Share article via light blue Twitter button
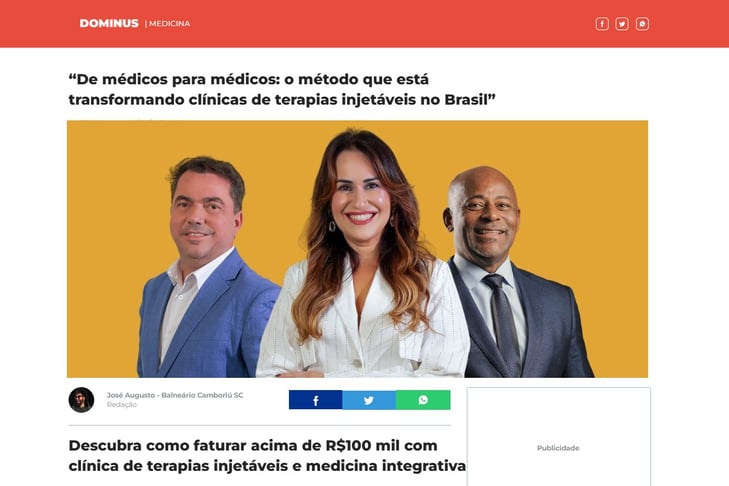 [x=369, y=400]
